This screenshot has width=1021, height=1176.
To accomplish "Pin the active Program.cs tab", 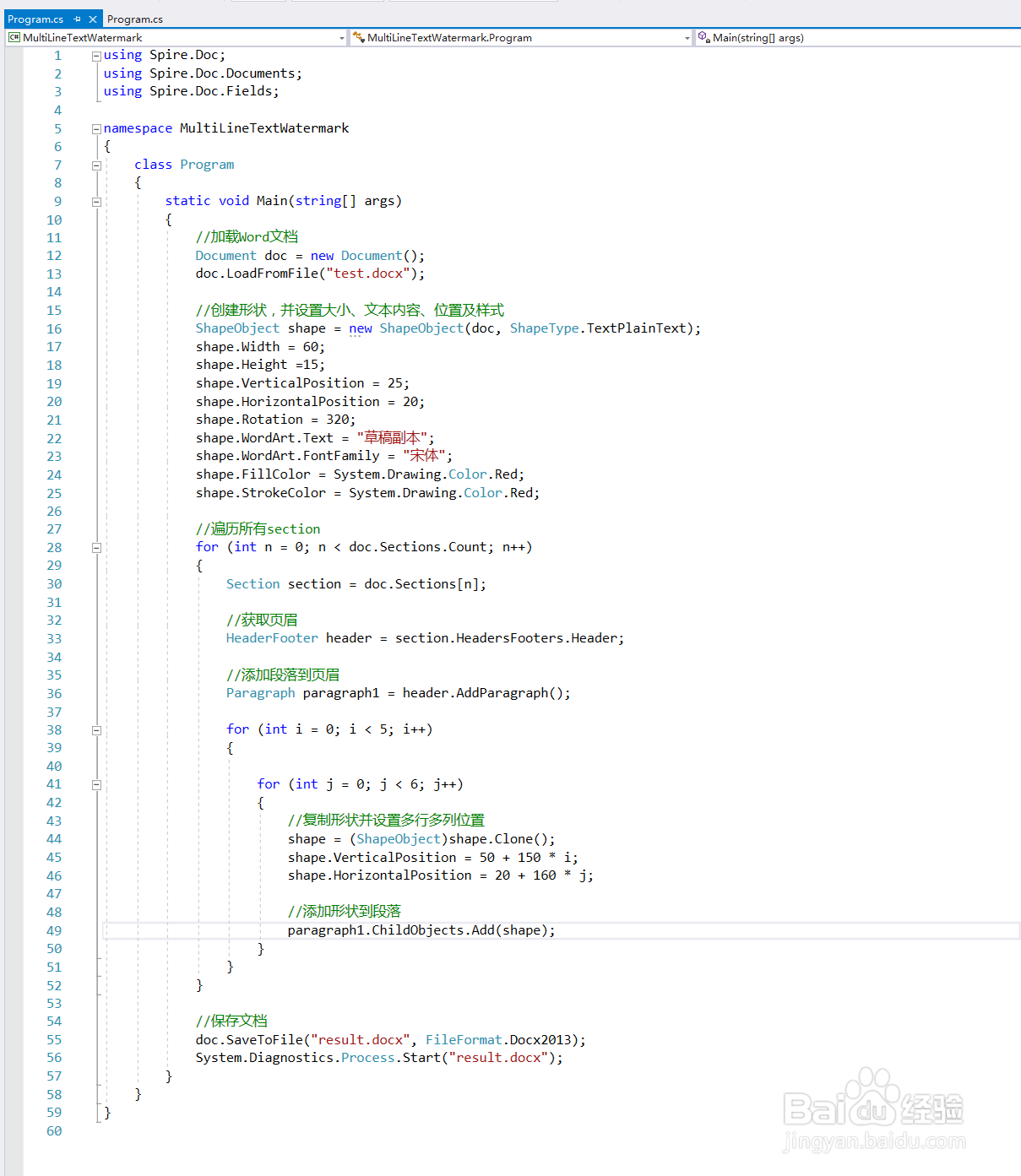I will [77, 19].
